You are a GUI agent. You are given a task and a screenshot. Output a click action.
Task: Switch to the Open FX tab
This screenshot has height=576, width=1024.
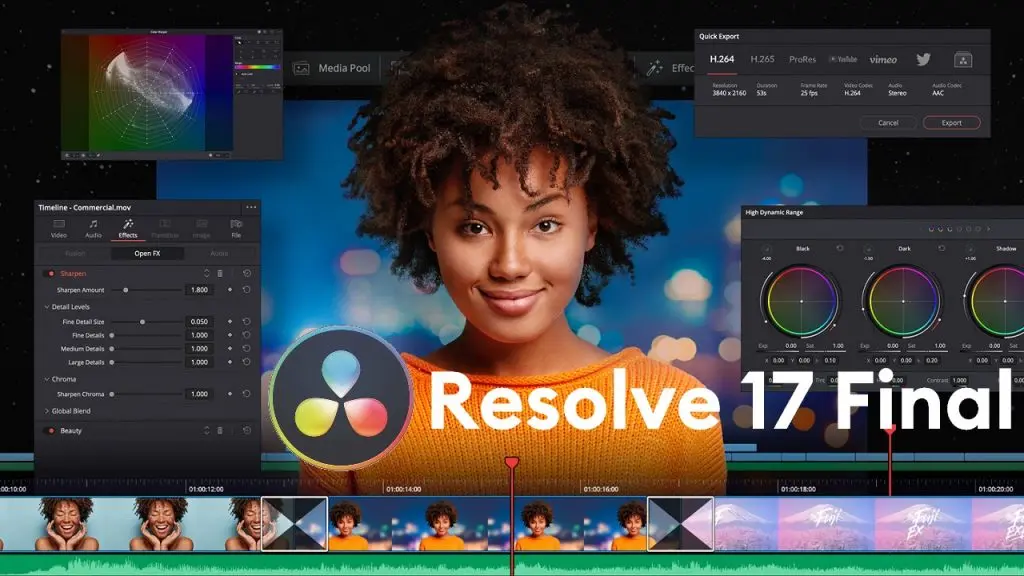148,254
